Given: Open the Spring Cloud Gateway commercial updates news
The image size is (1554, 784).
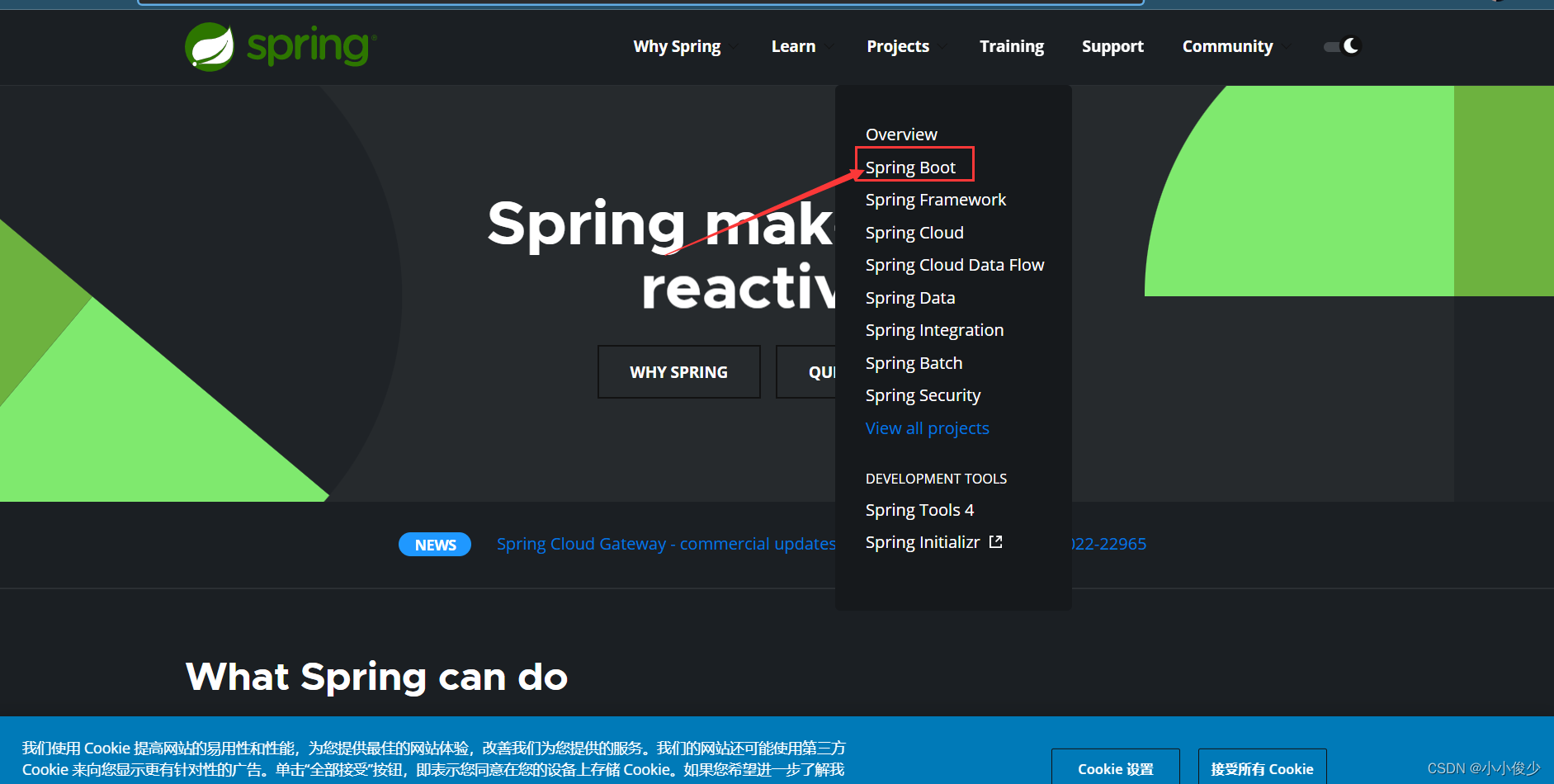Looking at the screenshot, I should 666,544.
